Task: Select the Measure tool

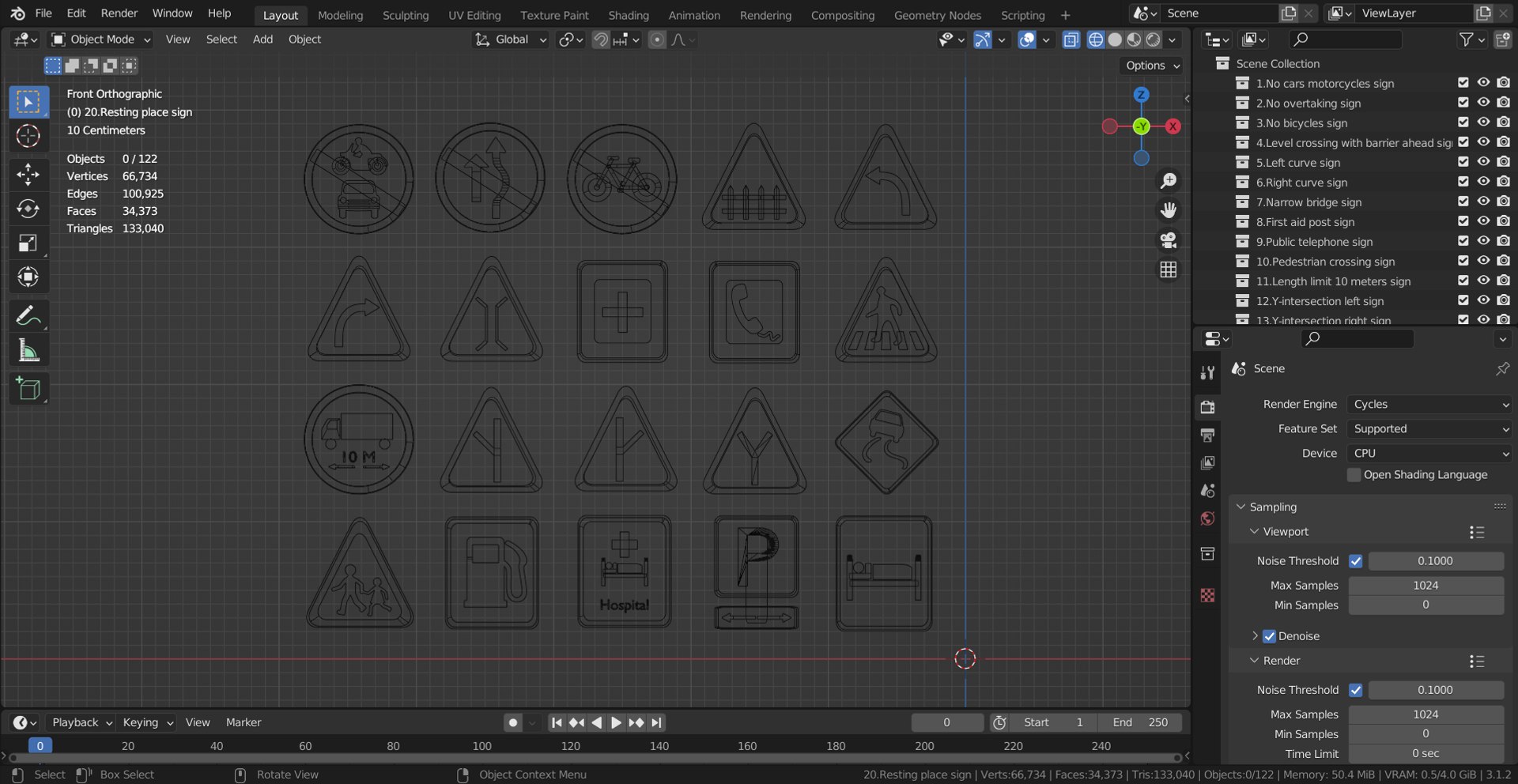Action: (x=28, y=350)
